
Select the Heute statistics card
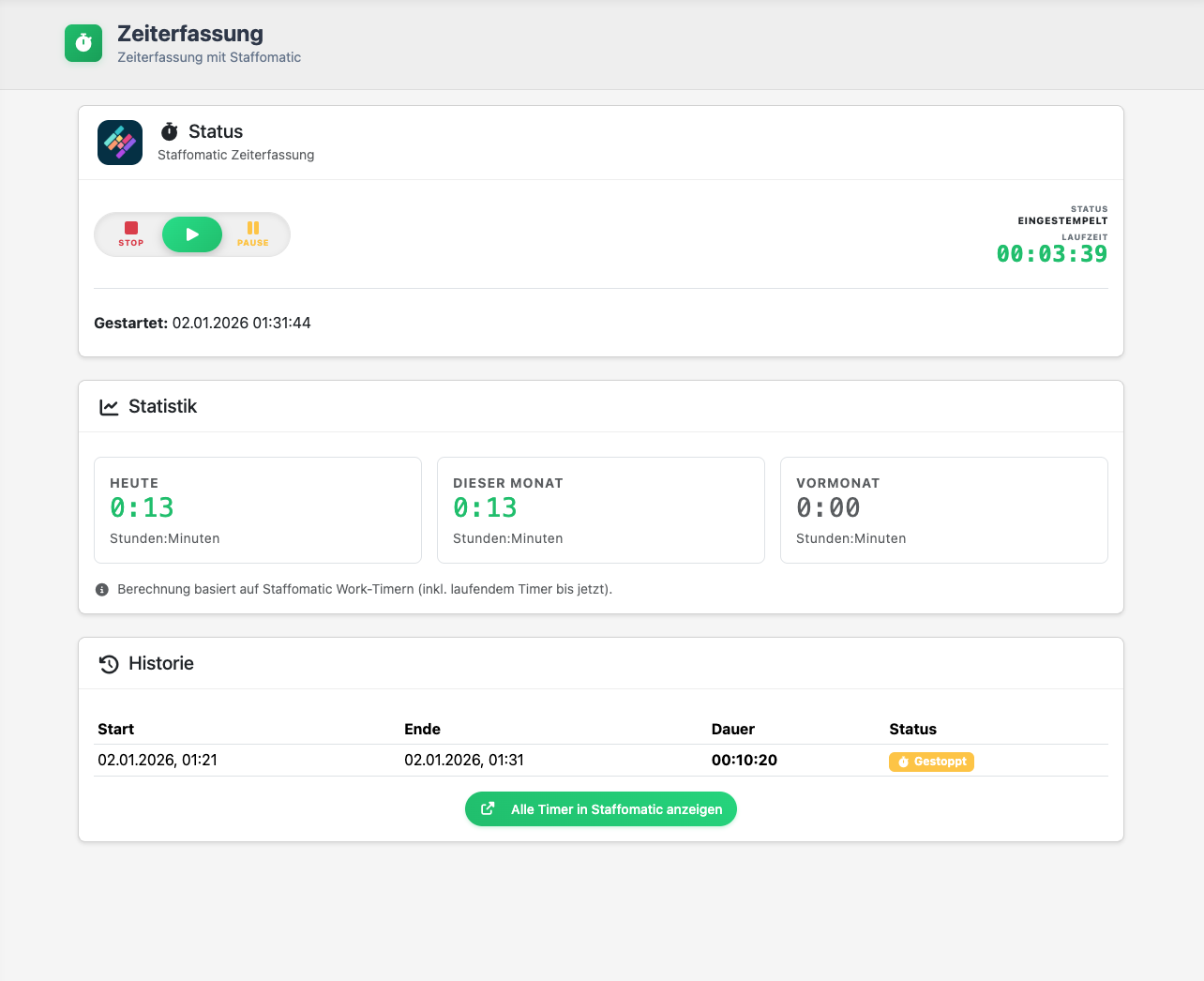tap(258, 510)
